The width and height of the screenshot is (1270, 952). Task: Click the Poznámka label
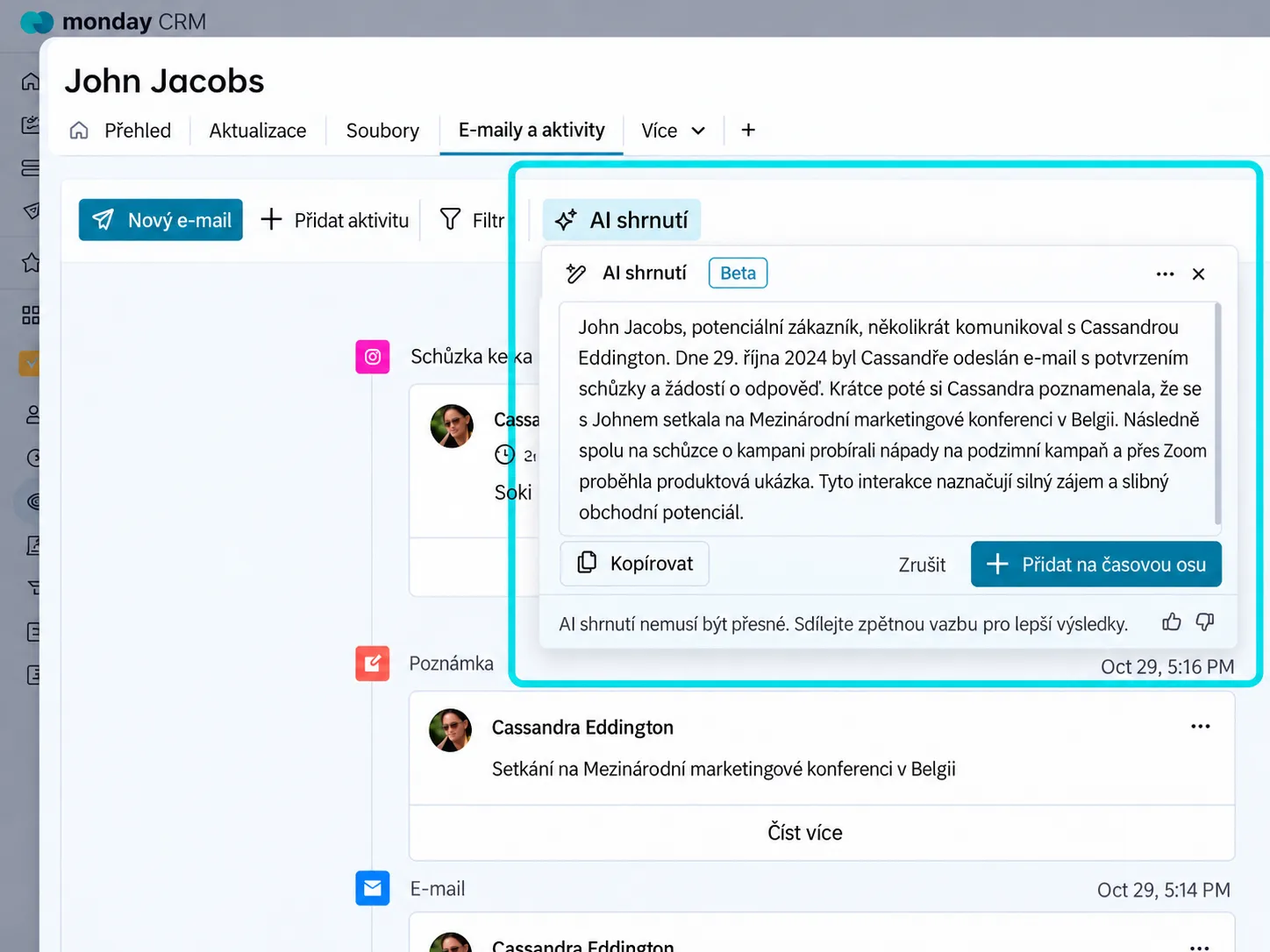click(x=451, y=664)
